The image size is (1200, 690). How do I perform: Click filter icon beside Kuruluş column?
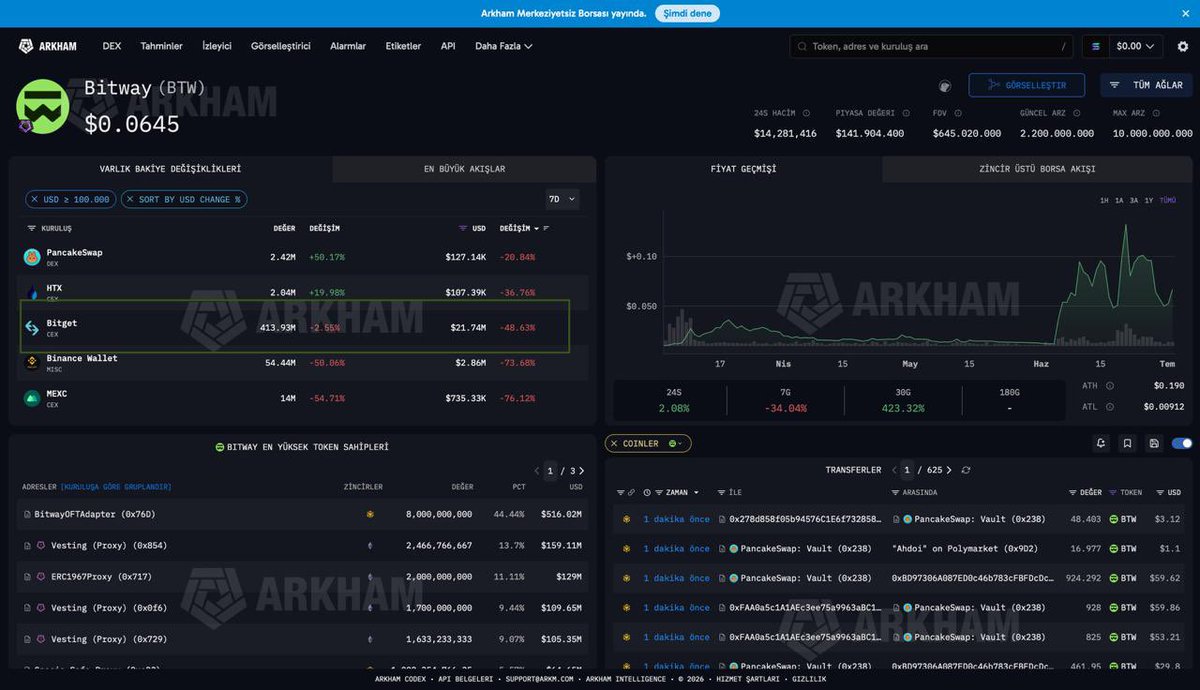click(x=31, y=229)
